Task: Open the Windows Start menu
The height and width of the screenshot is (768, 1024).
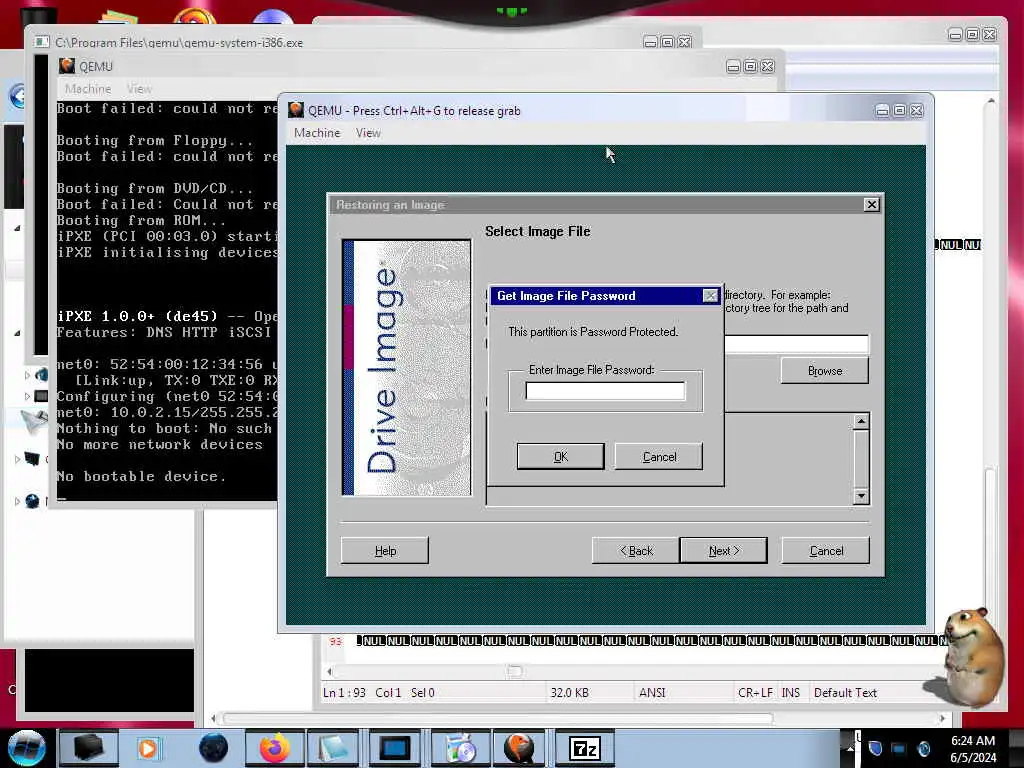Action: click(26, 748)
